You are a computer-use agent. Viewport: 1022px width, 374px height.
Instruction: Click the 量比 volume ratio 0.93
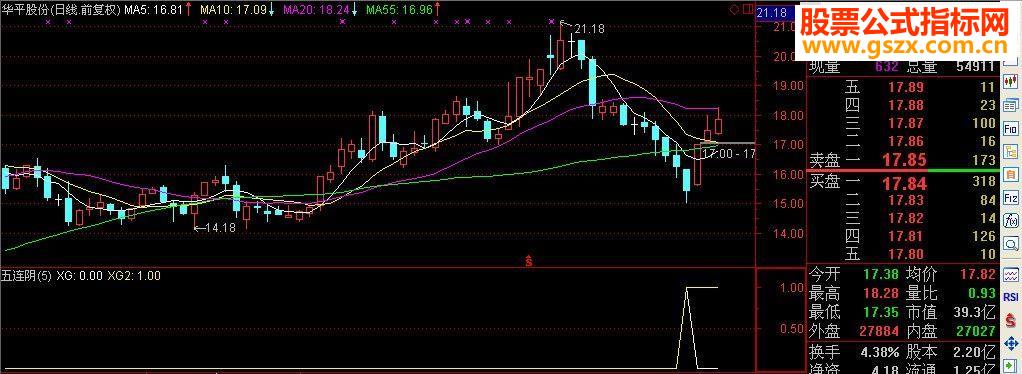click(x=981, y=294)
